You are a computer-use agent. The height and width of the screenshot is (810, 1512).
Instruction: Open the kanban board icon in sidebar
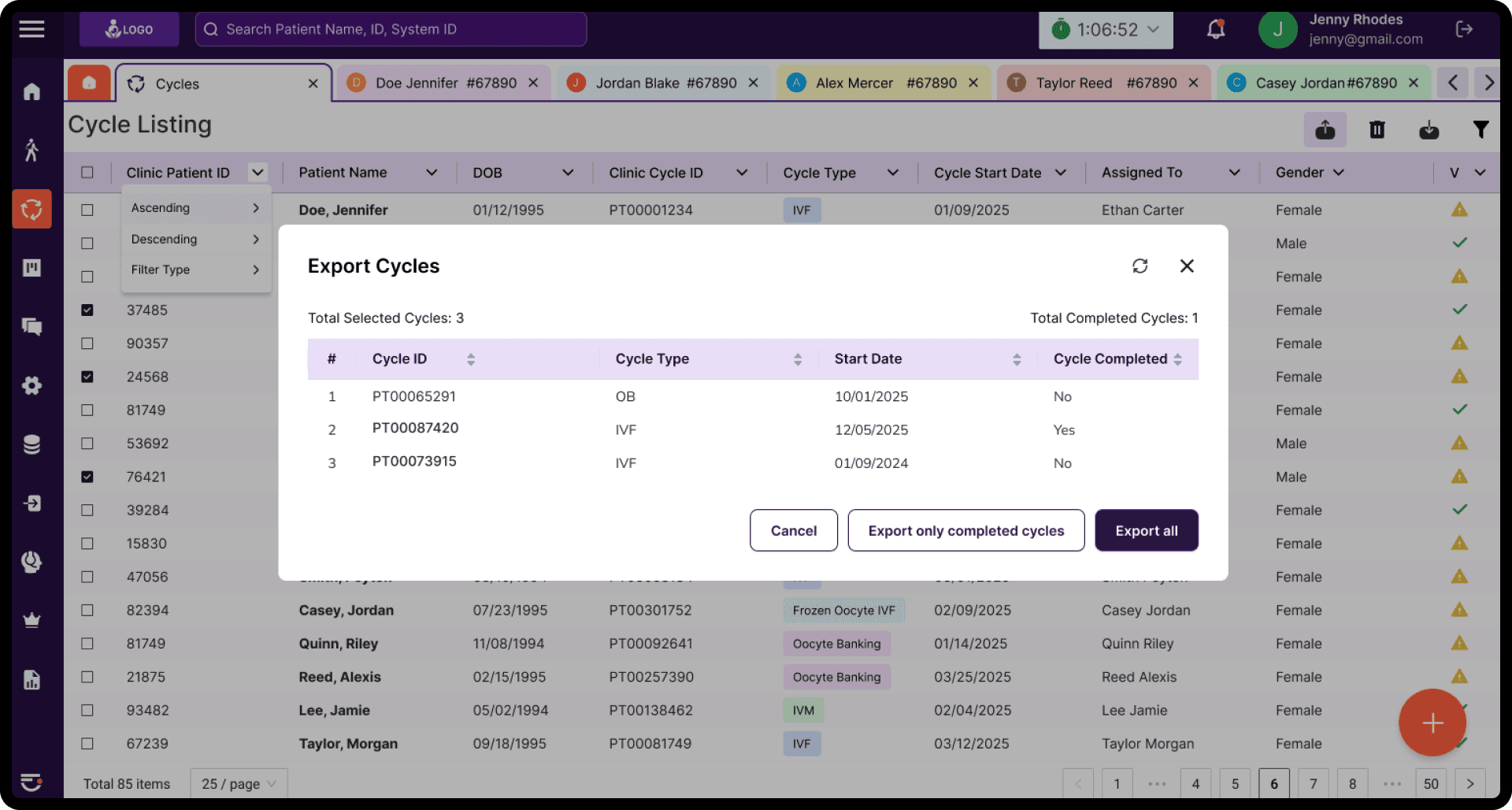31,268
